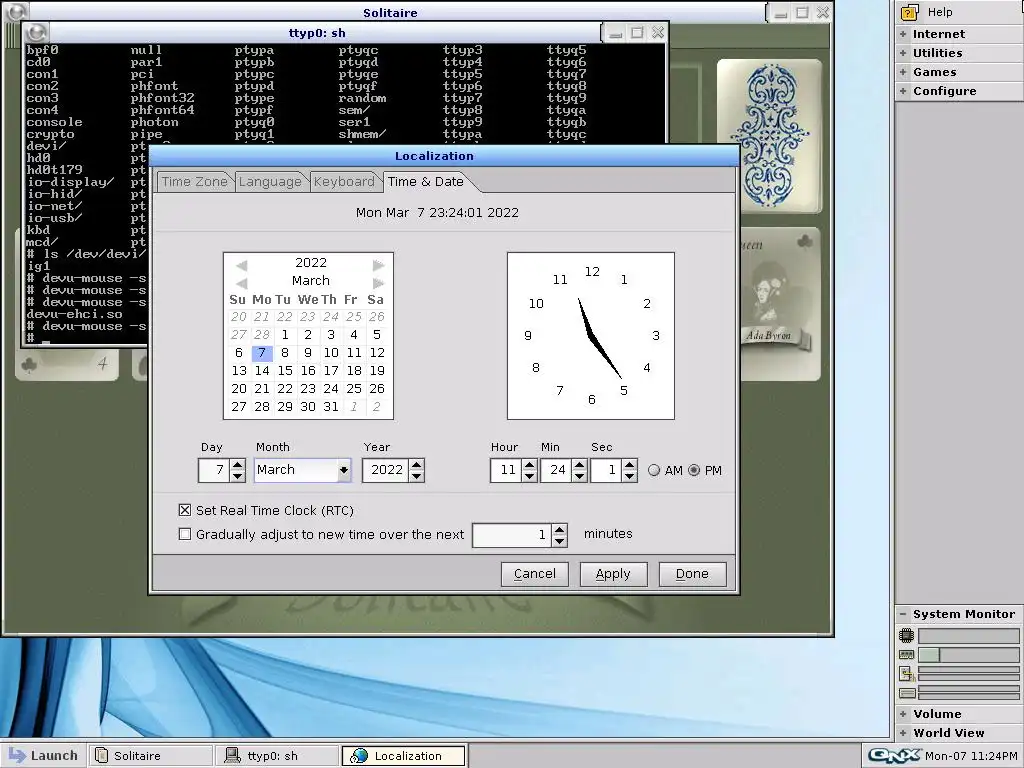Expand the Utilities group in the shelf
The height and width of the screenshot is (768, 1024).
pos(959,53)
